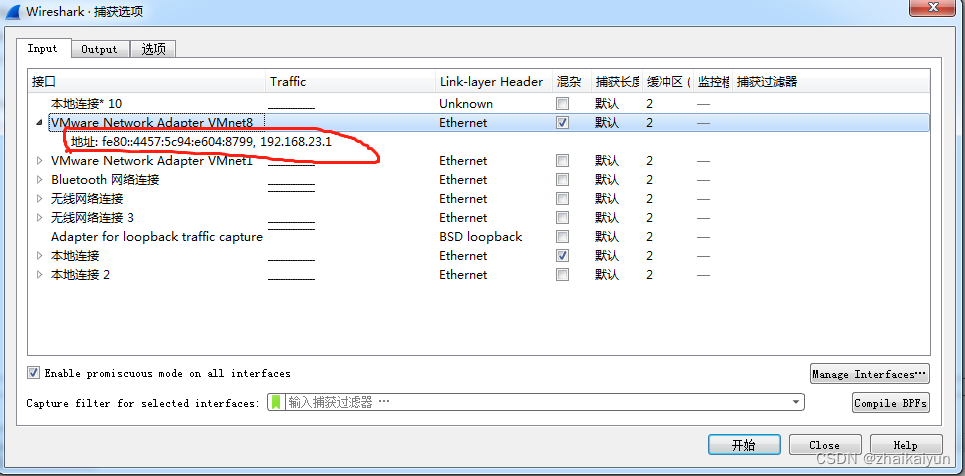Uncheck promiscuous checkbox for VMware Network Adapter VMnet8
Image resolution: width=965 pixels, height=476 pixels.
(x=562, y=123)
